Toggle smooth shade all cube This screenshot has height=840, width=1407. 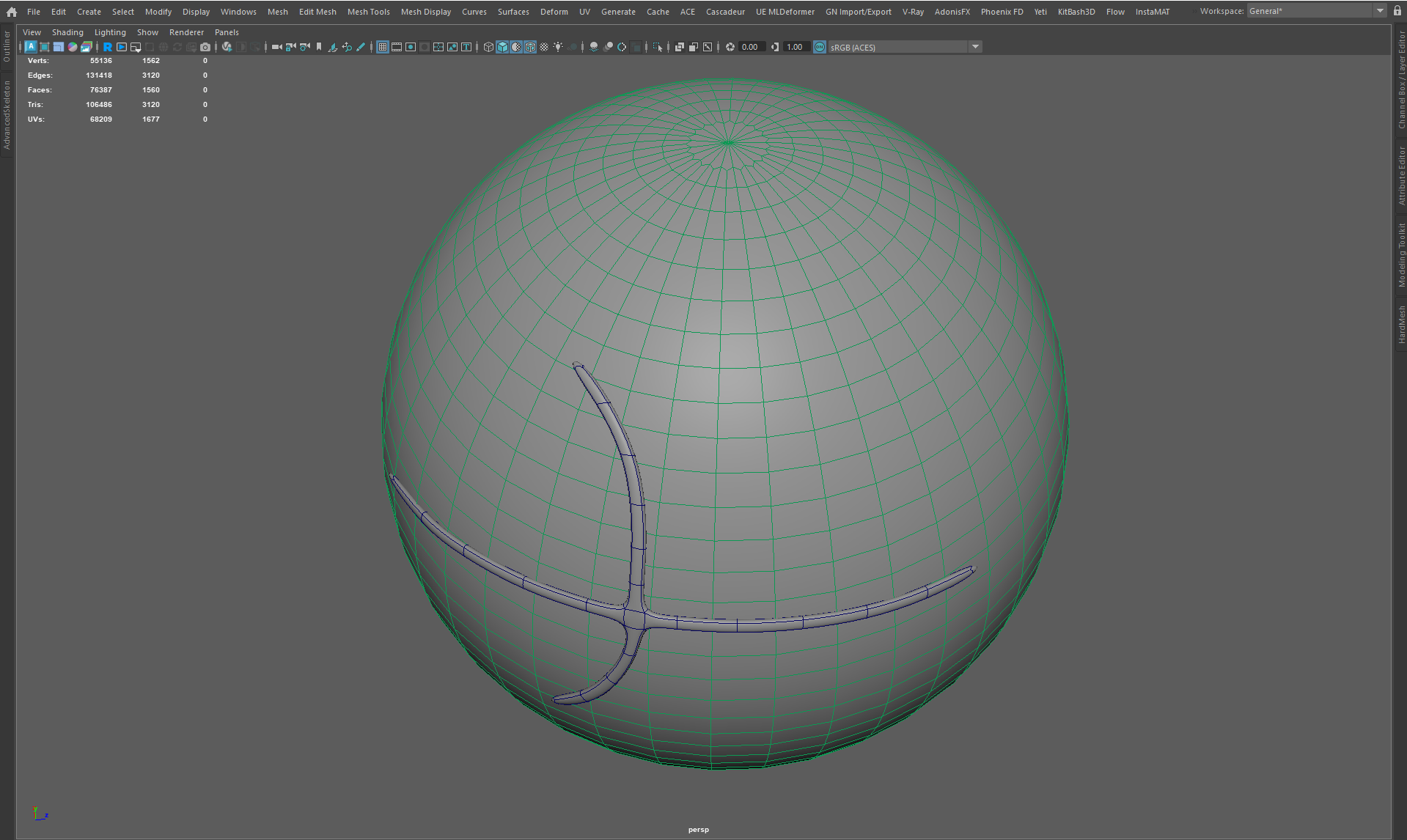pos(502,47)
